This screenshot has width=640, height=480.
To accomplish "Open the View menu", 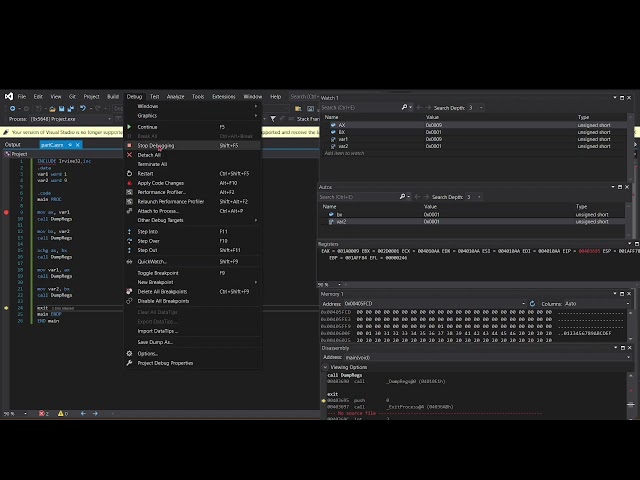I will pos(56,97).
